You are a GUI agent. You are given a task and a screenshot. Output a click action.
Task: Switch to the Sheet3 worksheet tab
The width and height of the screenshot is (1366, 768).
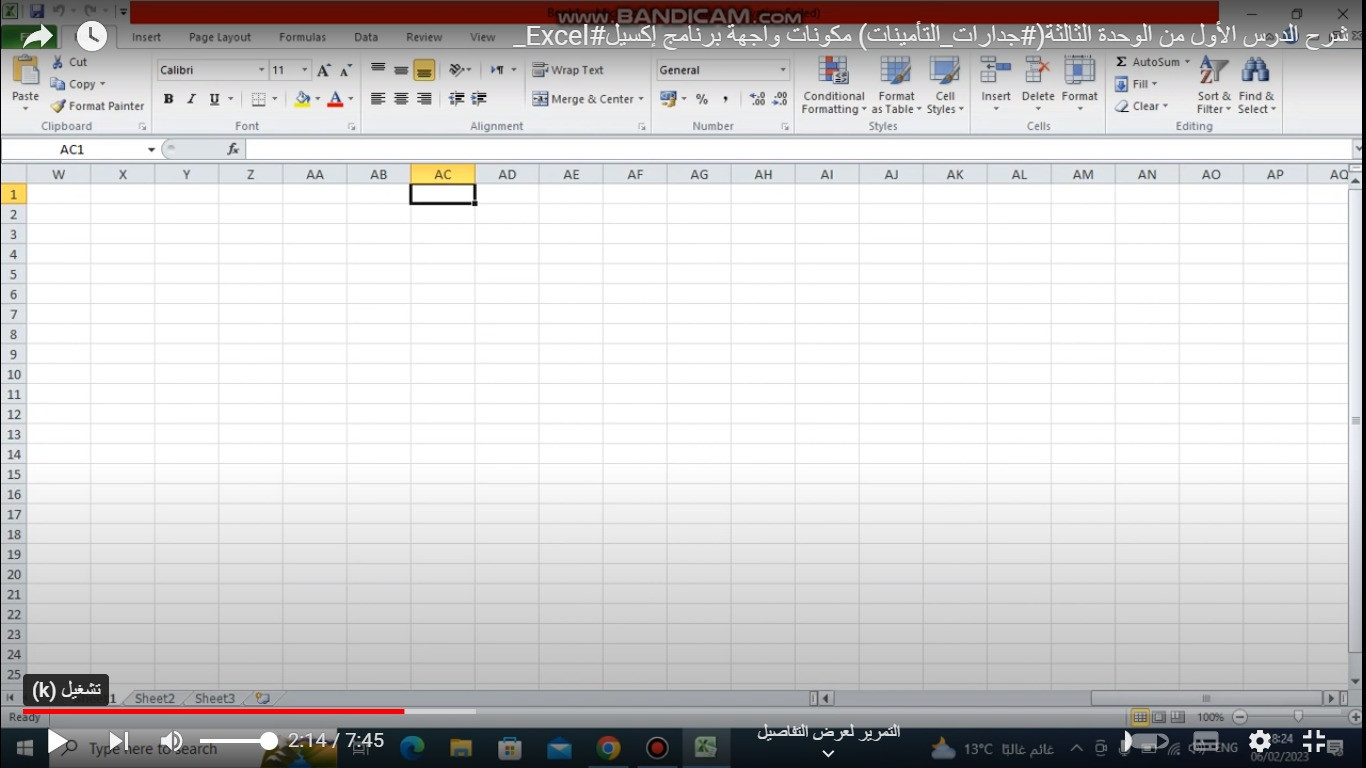(x=215, y=698)
